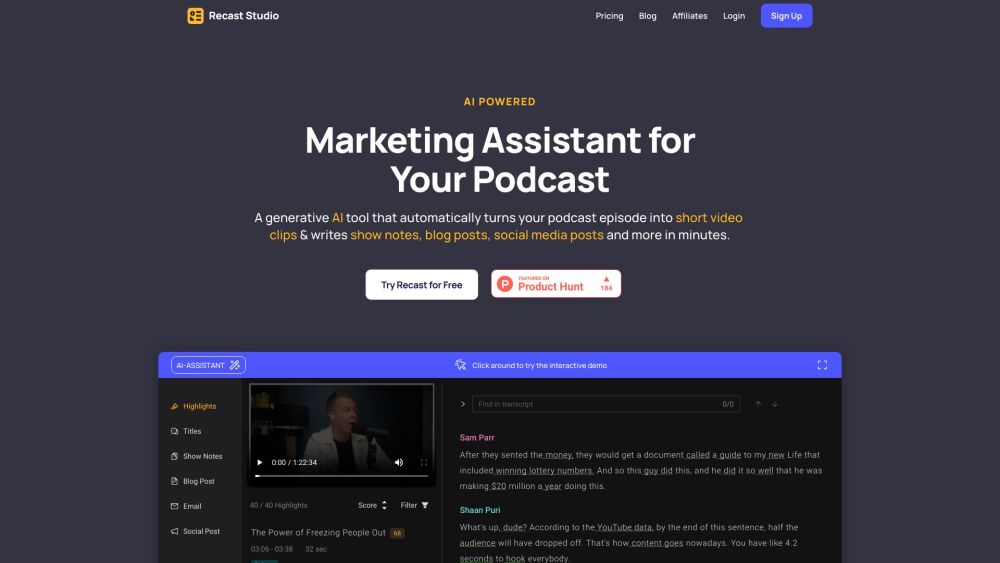Screen dimensions: 1000x563
Task: Open the Product Hunt featured badge
Action: 556,285
